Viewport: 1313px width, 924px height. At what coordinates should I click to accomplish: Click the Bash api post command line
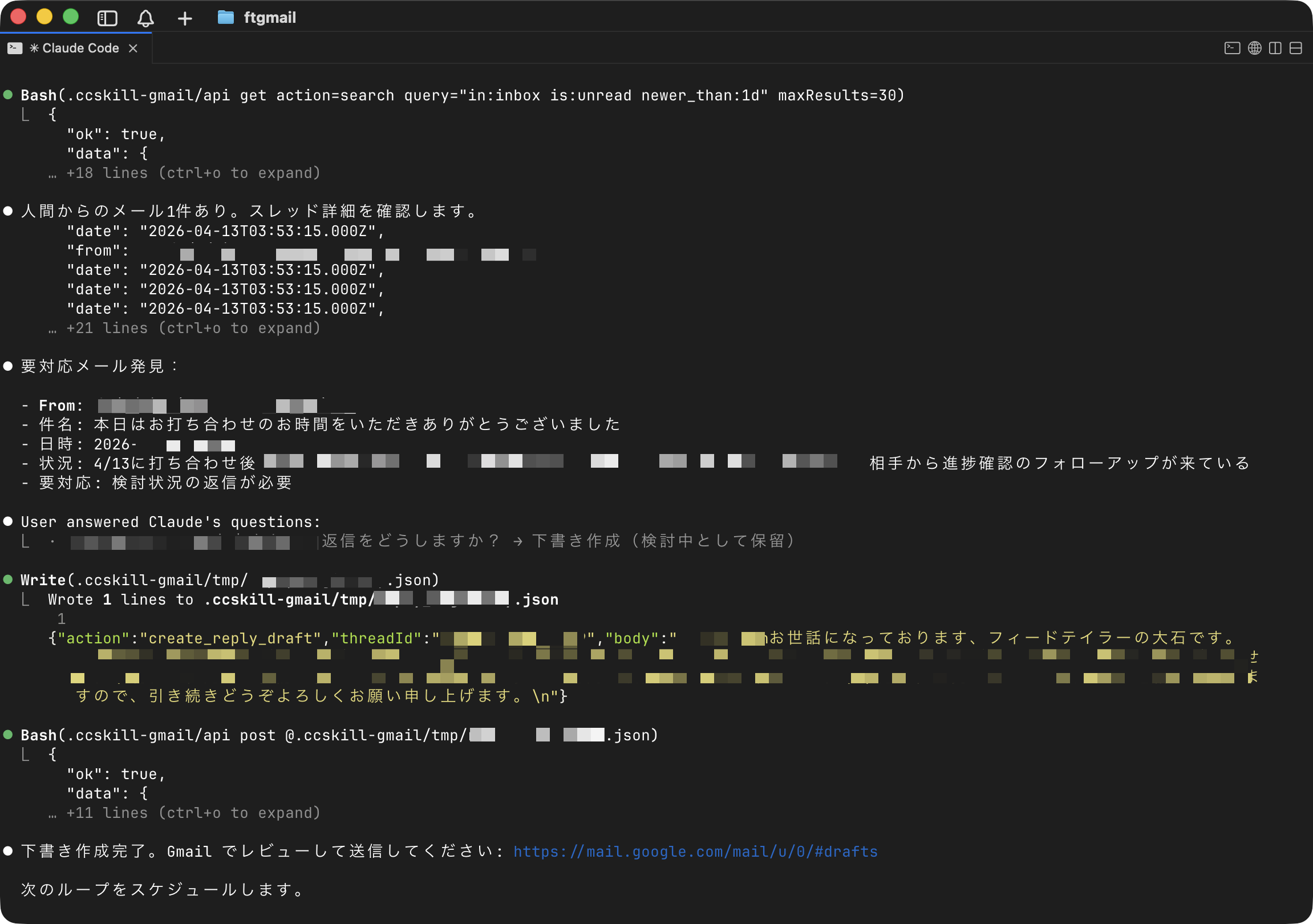click(339, 735)
